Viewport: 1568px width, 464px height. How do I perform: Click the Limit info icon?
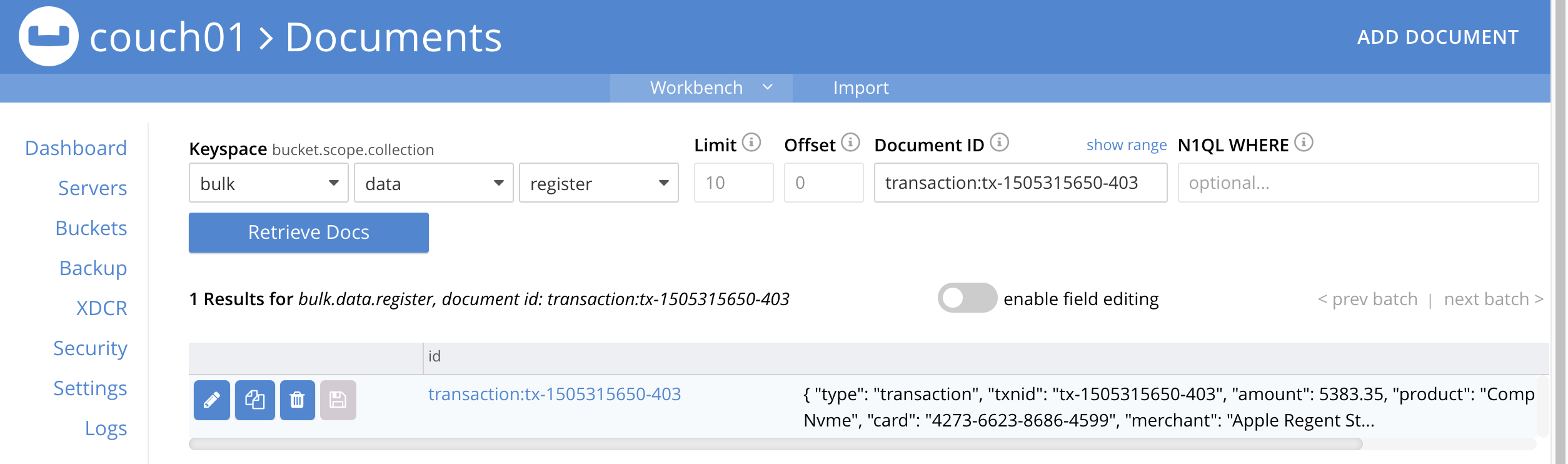tap(751, 143)
